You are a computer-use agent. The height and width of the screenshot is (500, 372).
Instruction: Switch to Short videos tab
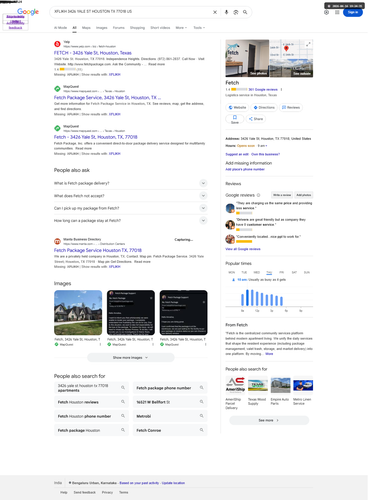click(x=160, y=28)
